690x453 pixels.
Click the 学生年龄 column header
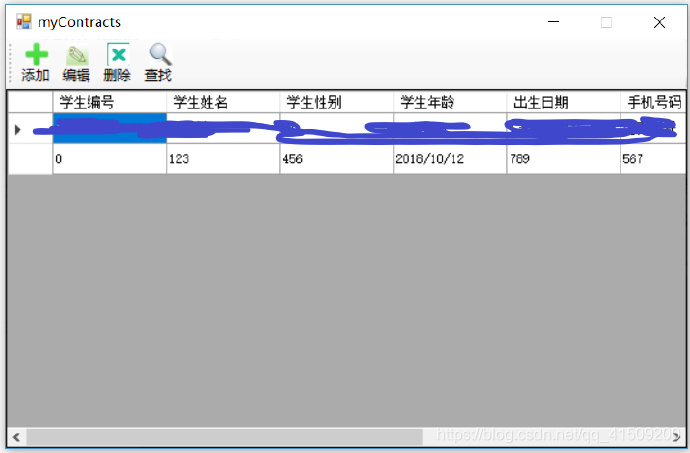coord(450,102)
